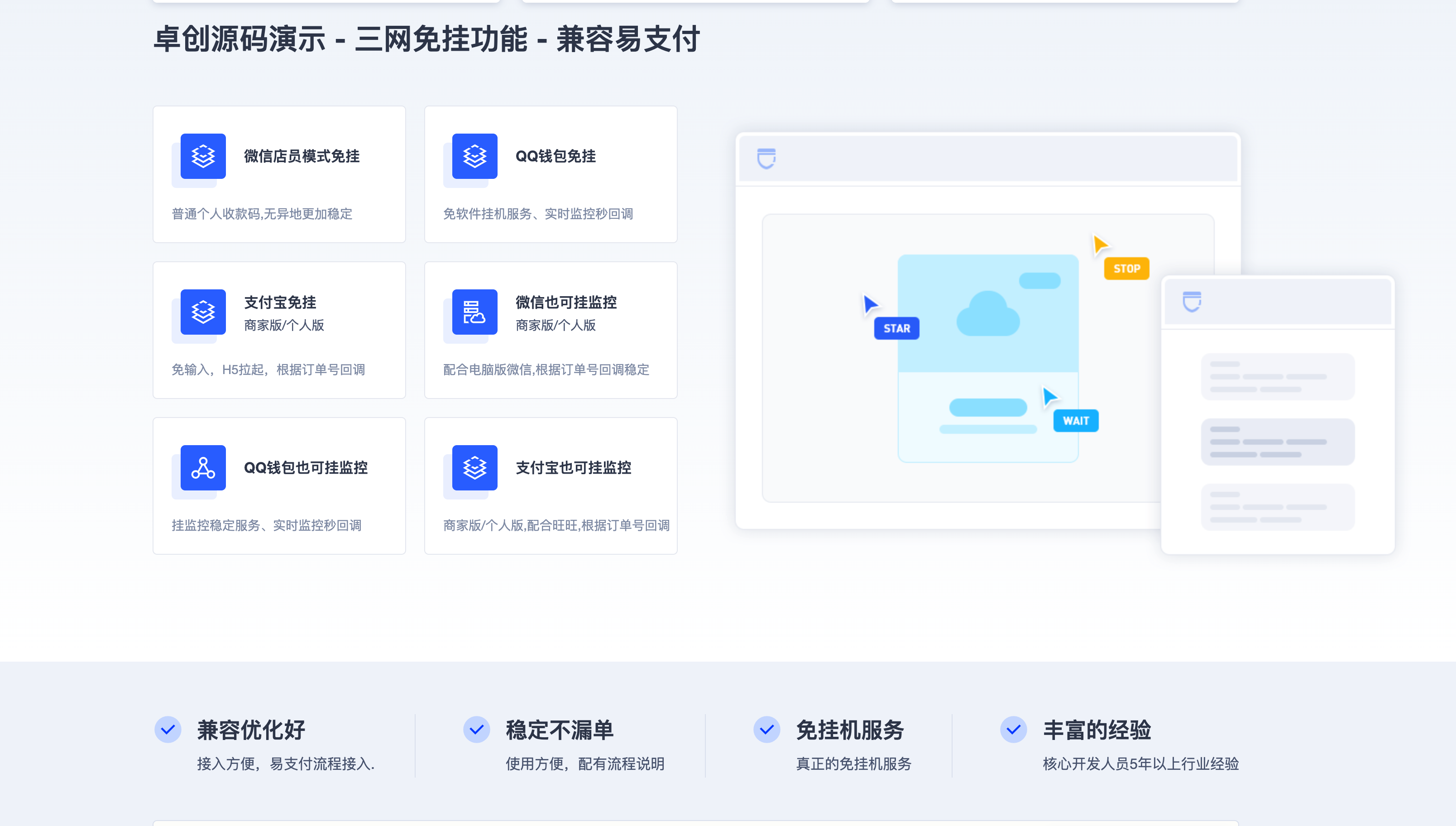Click text 挂监控稳定服务、实时监控秒回调
This screenshot has width=1456, height=826.
[267, 526]
